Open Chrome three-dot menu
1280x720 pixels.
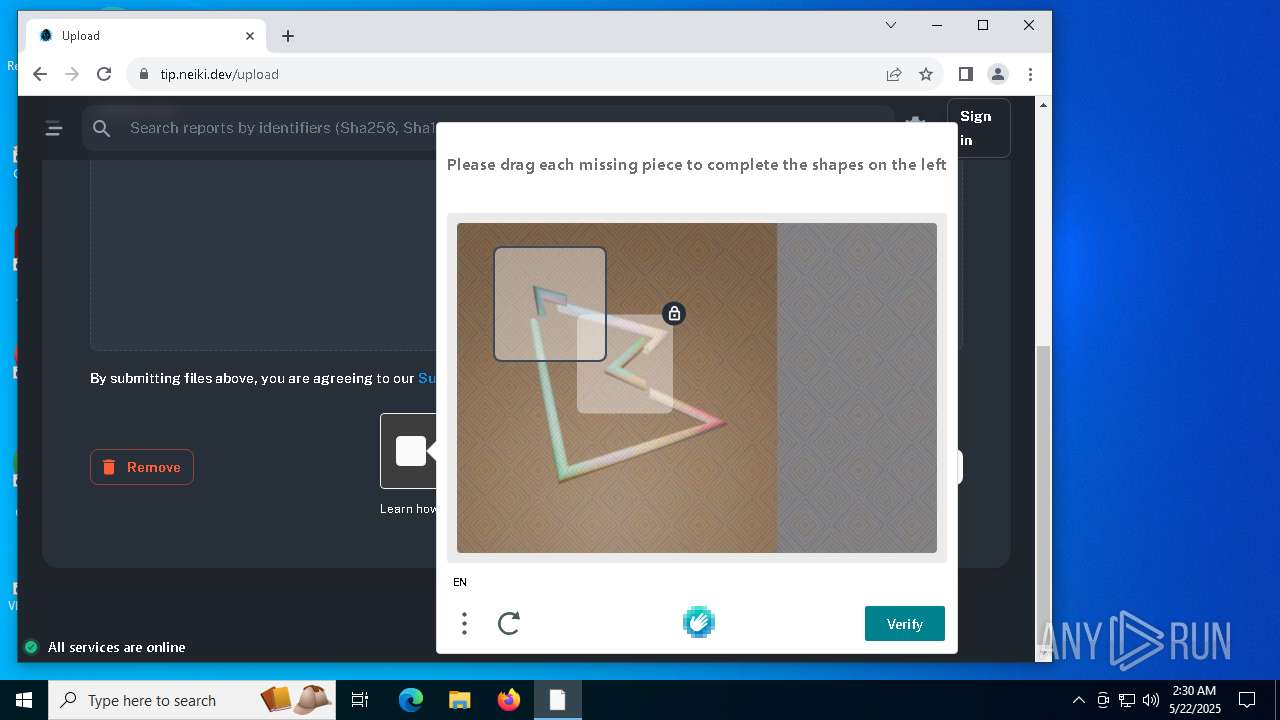(1030, 74)
